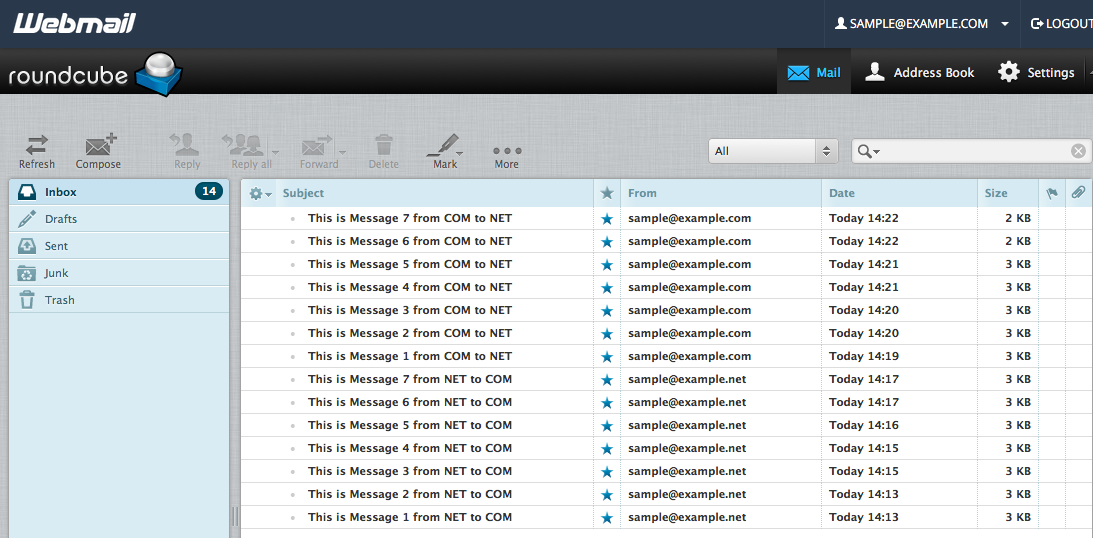Click the Forward toolbar icon

(318, 152)
